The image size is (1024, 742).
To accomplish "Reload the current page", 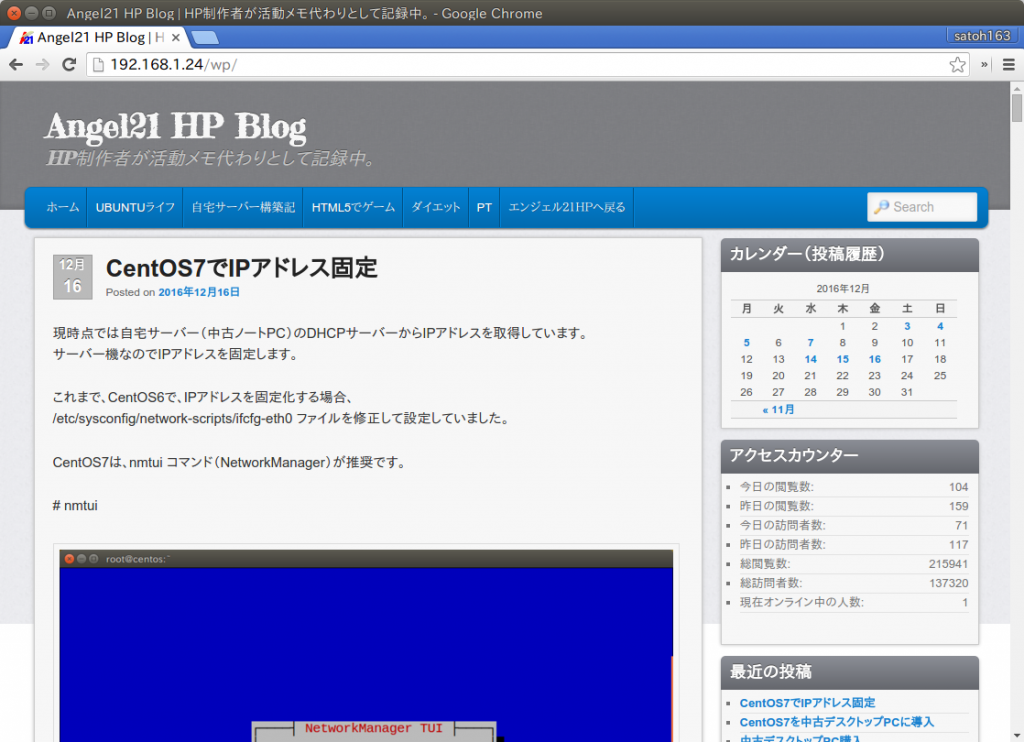I will pyautogui.click(x=69, y=65).
